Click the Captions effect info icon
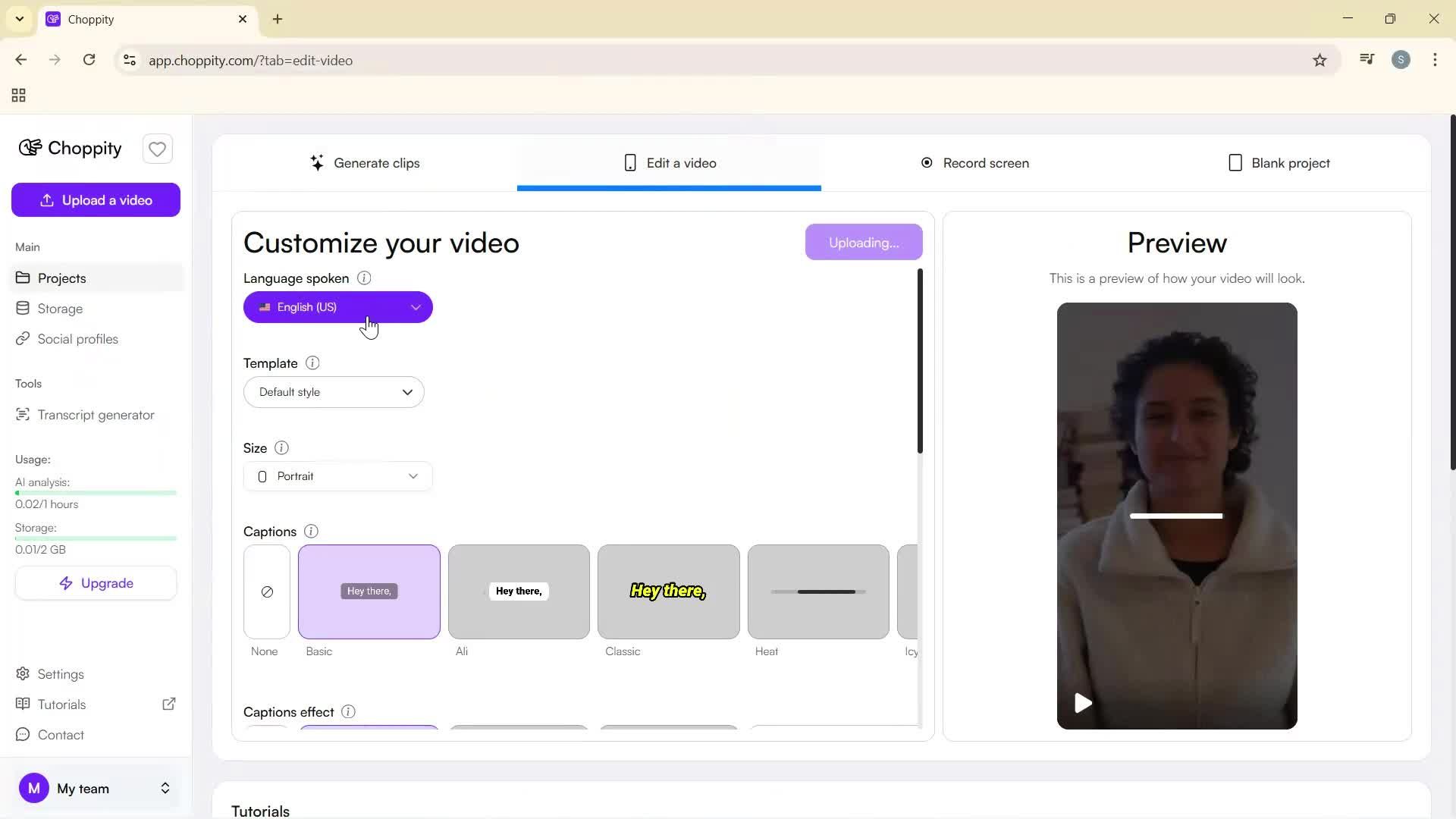The image size is (1456, 819). [x=347, y=711]
